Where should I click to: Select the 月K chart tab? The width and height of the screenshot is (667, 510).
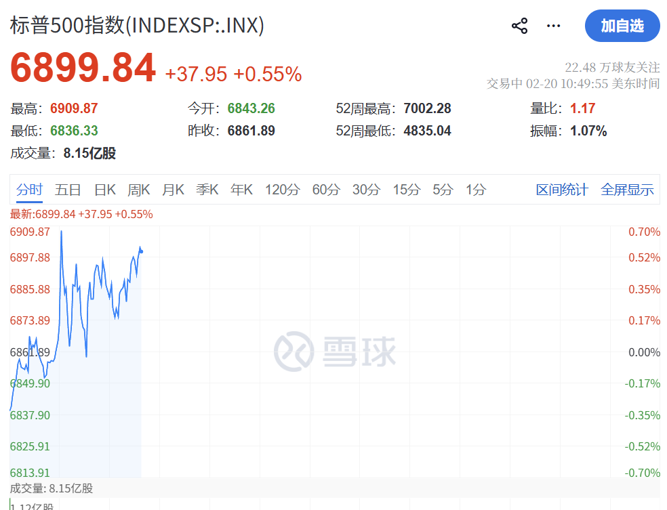coord(173,190)
